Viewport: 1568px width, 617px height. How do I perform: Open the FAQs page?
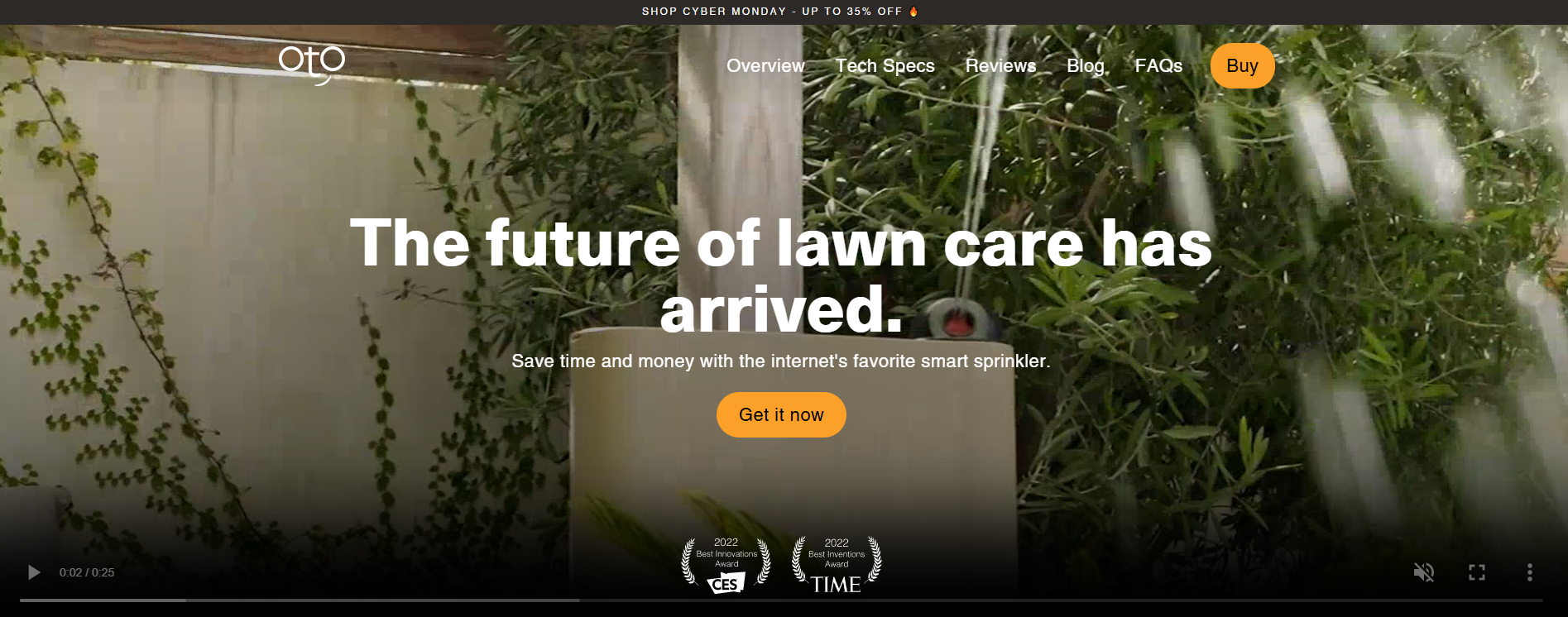[1158, 65]
